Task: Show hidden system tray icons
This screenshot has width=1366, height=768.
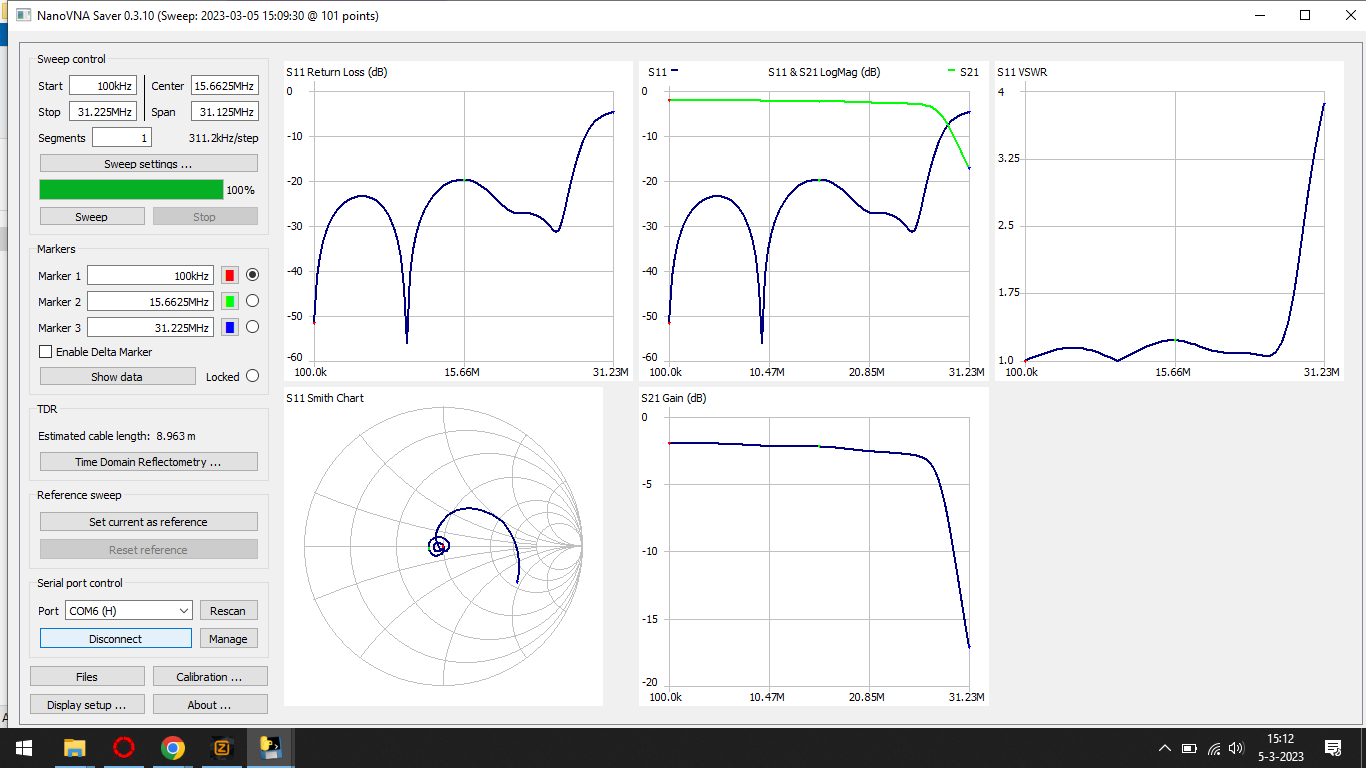Action: 1165,747
